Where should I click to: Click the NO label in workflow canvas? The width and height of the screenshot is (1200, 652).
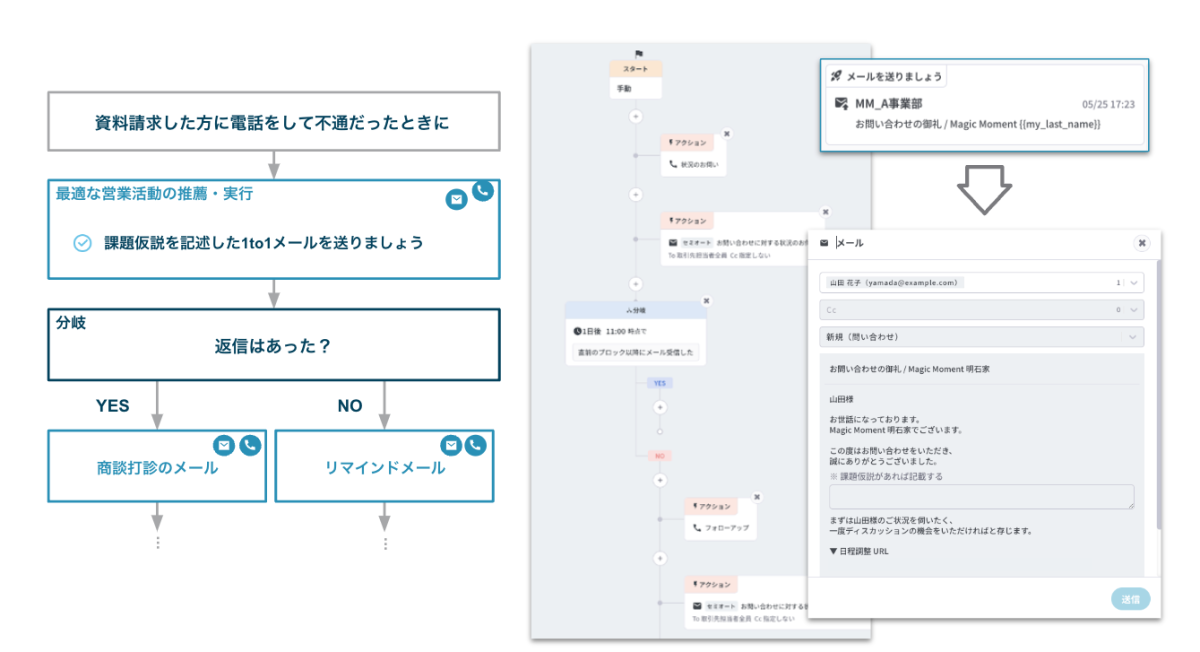click(658, 455)
